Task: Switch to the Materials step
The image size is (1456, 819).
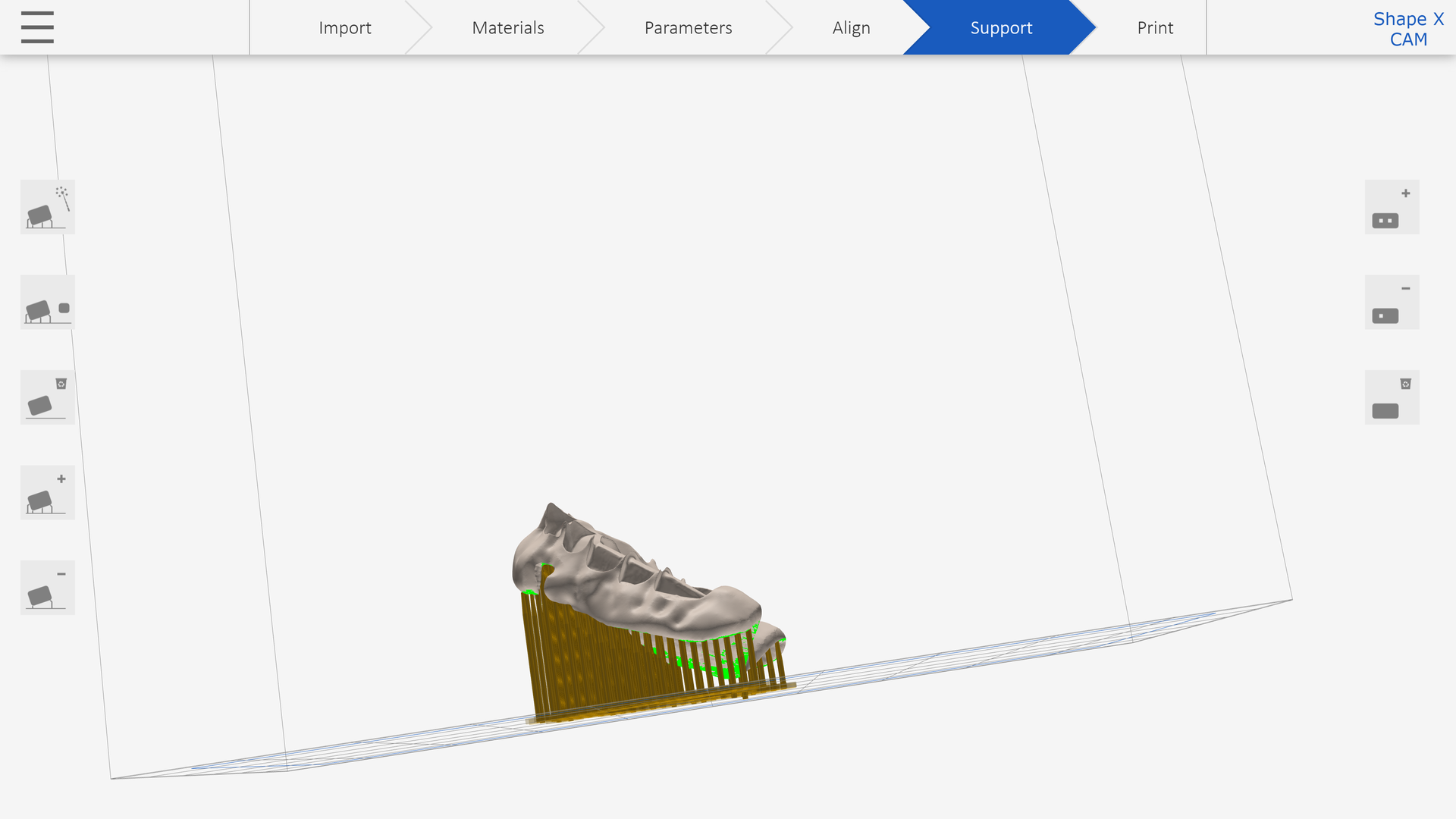Action: (507, 28)
